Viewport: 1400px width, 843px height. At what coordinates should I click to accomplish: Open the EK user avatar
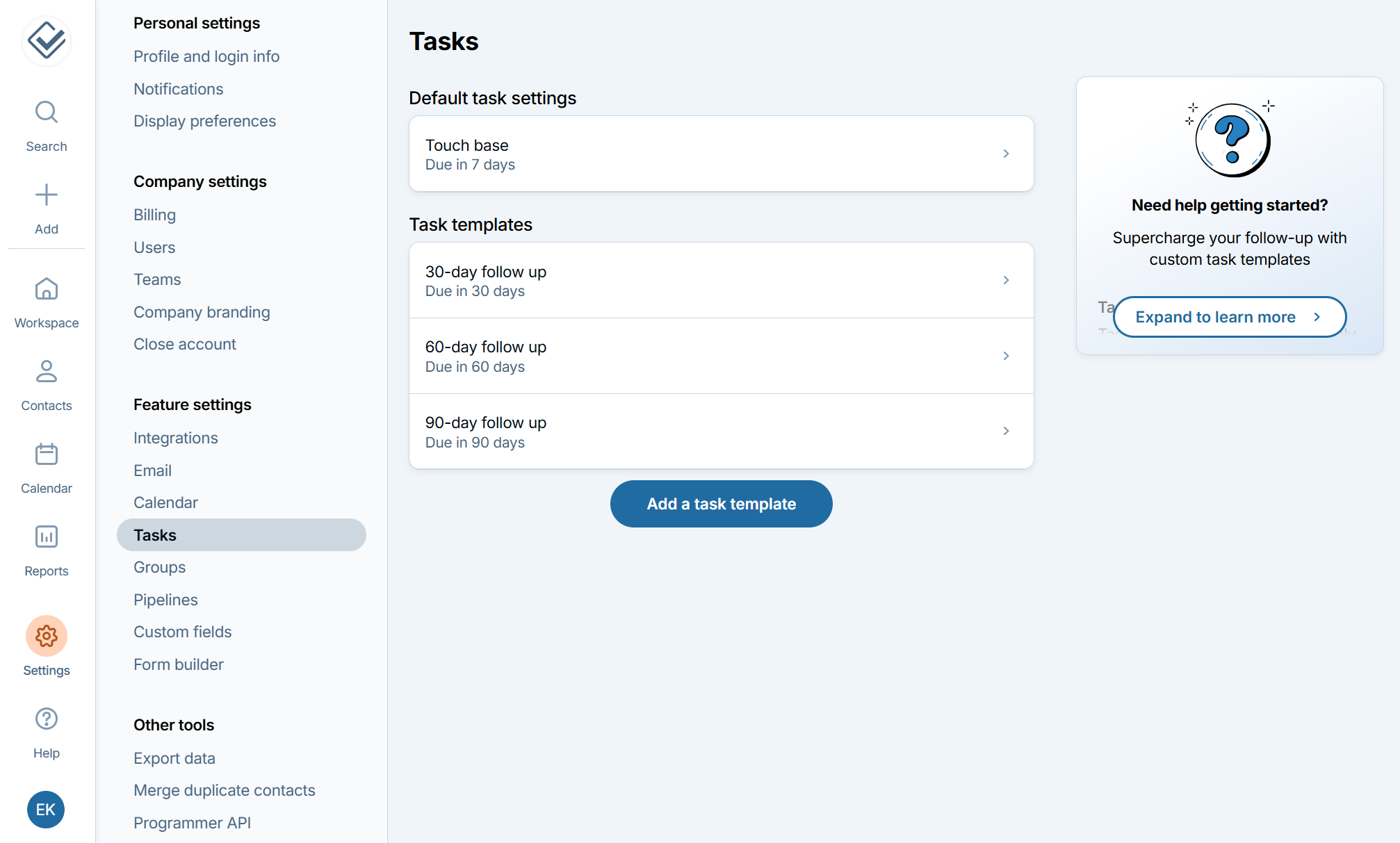pos(46,810)
